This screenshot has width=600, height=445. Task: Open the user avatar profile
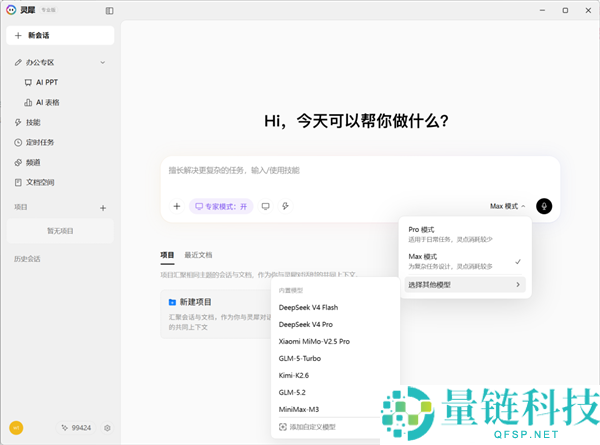tap(16, 428)
